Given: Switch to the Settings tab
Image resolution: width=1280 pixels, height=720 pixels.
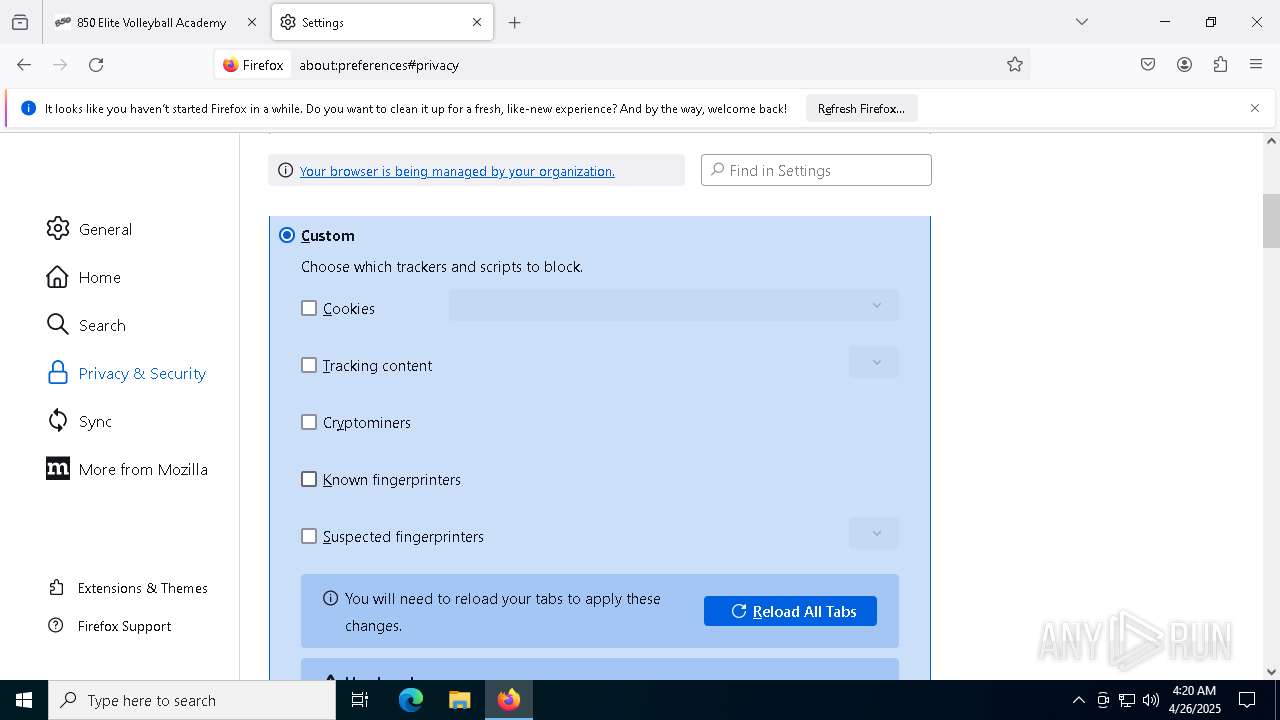Looking at the screenshot, I should click(x=382, y=22).
